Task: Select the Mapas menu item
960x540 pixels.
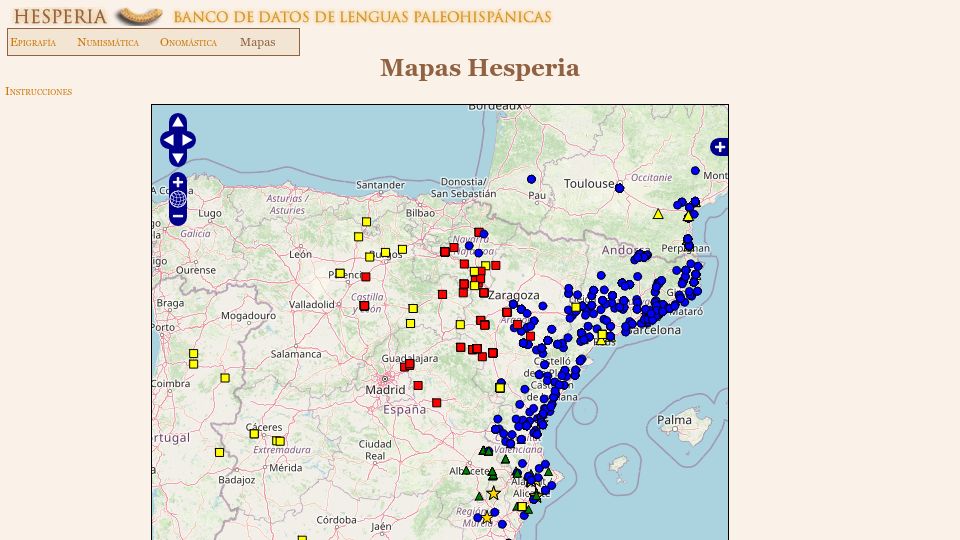Action: coord(258,42)
